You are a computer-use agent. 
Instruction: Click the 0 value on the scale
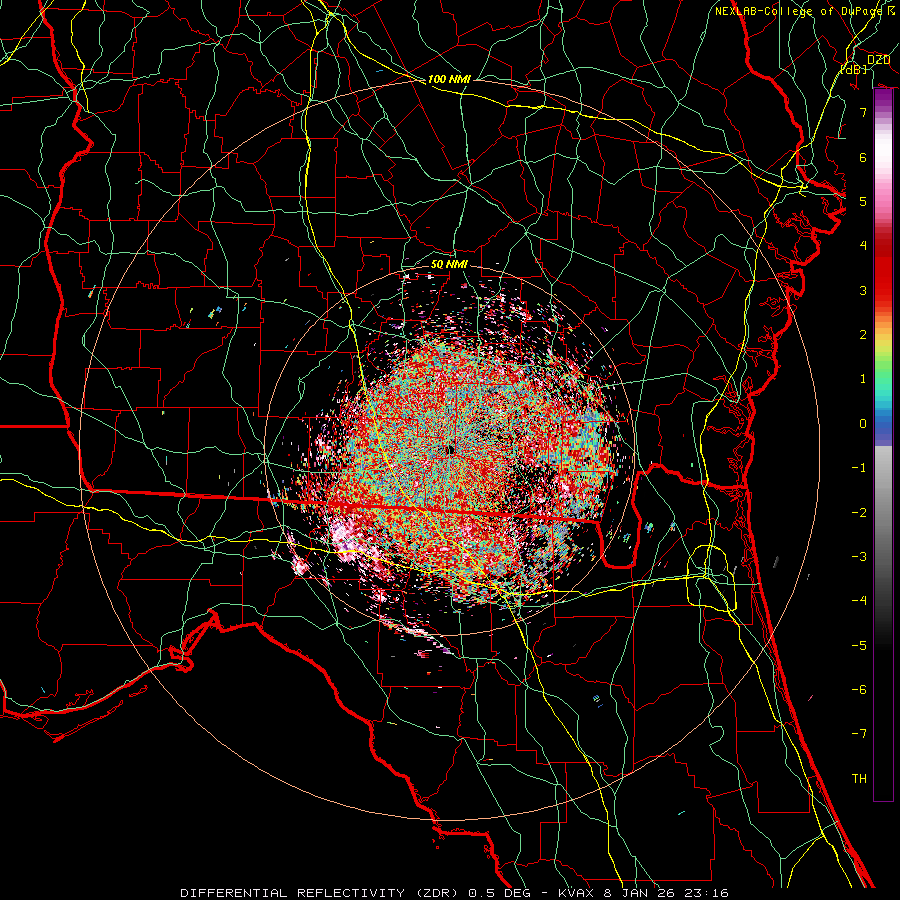coord(863,424)
